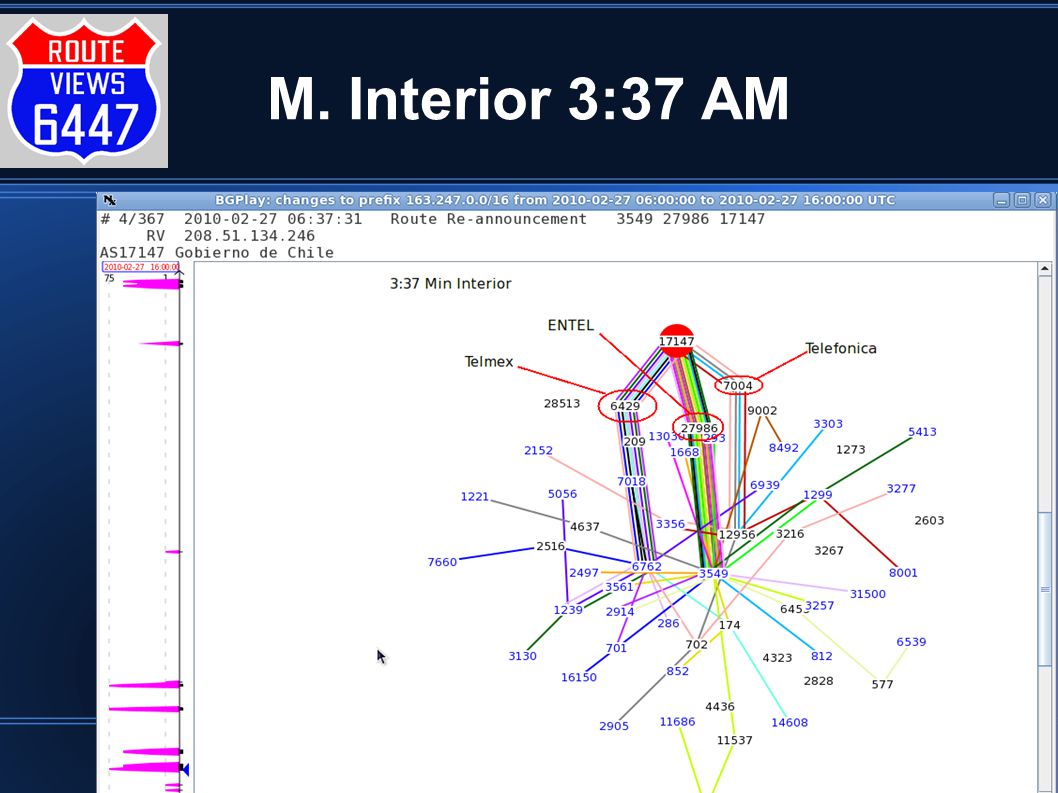Click AS node 3277
Image resolution: width=1058 pixels, height=793 pixels.
tap(901, 489)
